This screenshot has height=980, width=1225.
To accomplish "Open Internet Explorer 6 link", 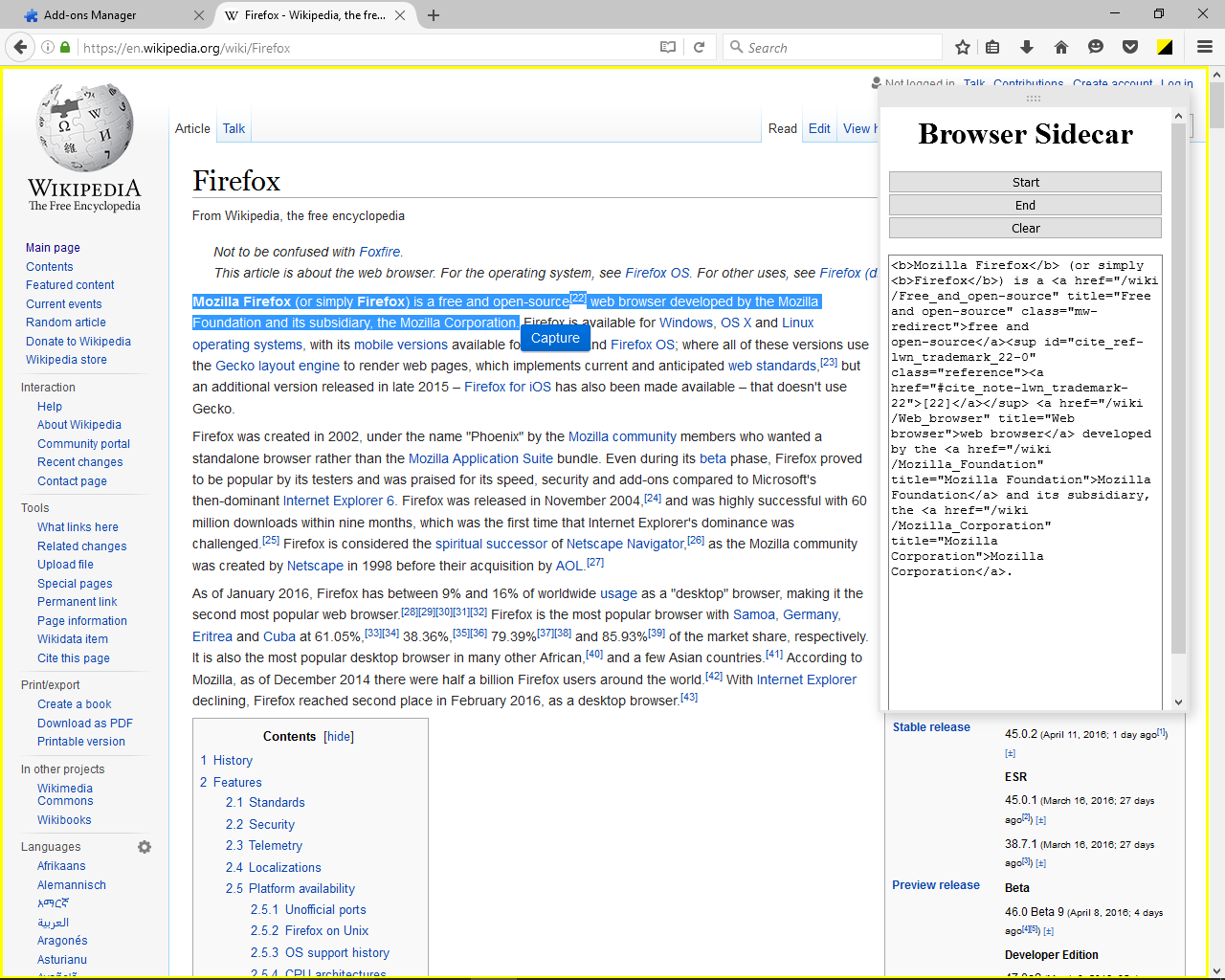I will [339, 501].
